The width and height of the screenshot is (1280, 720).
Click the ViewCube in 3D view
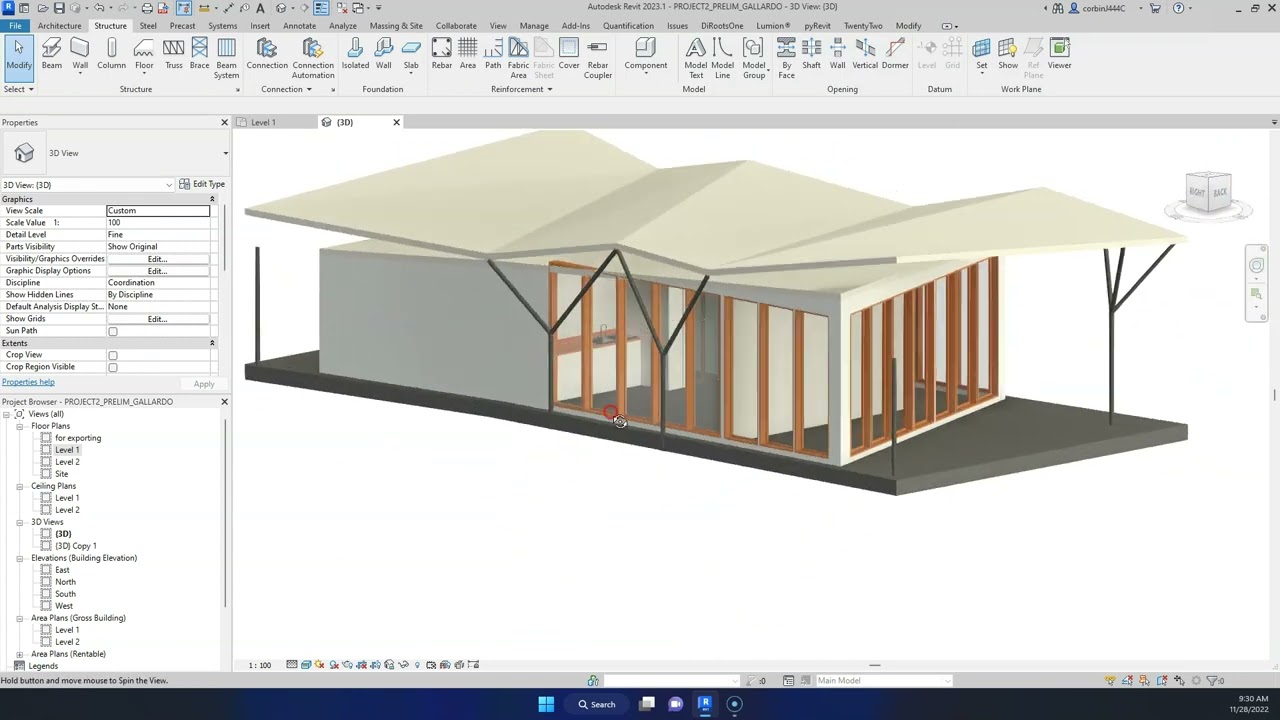[x=1208, y=192]
